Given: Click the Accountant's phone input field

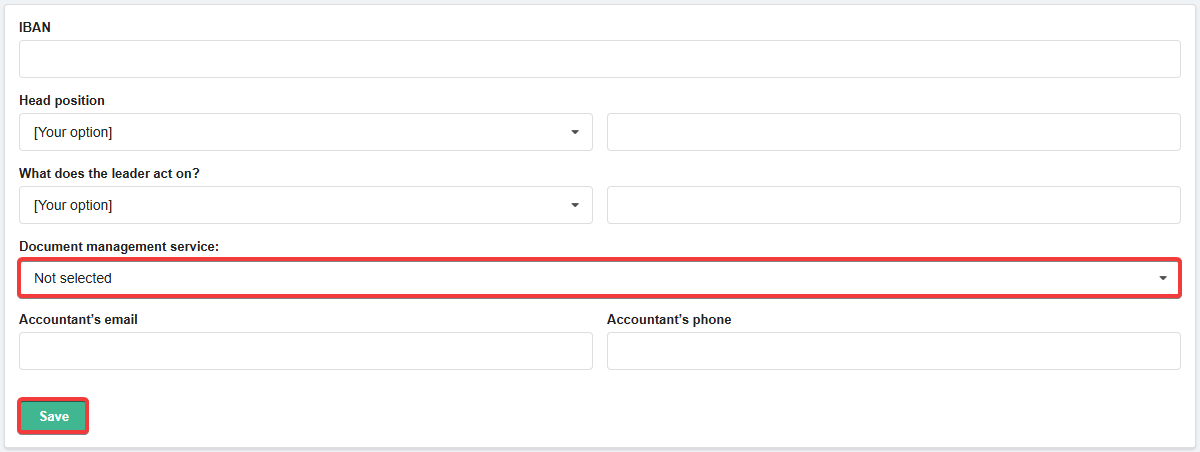Looking at the screenshot, I should tap(893, 351).
